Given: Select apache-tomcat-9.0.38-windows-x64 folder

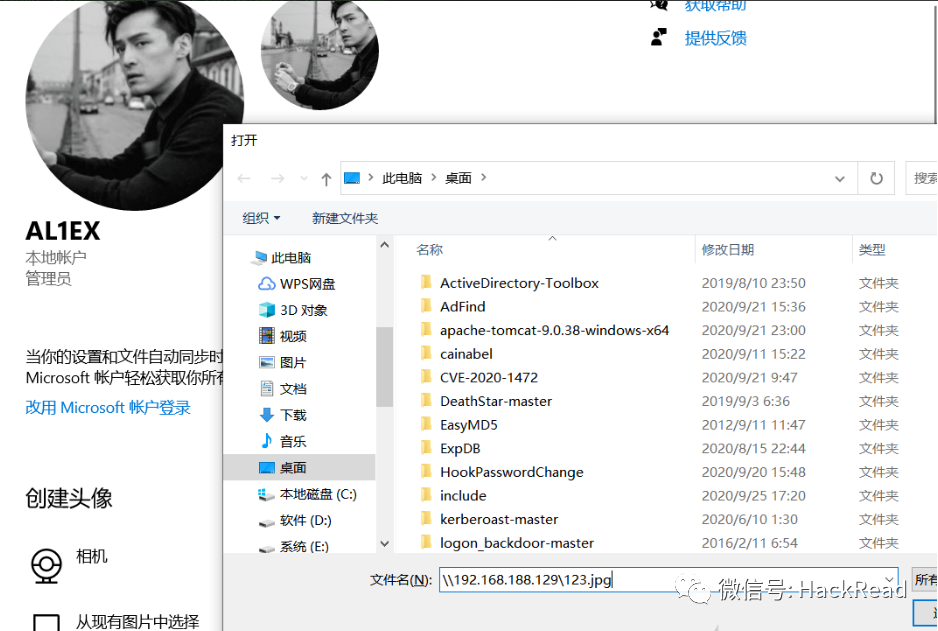Looking at the screenshot, I should (554, 330).
